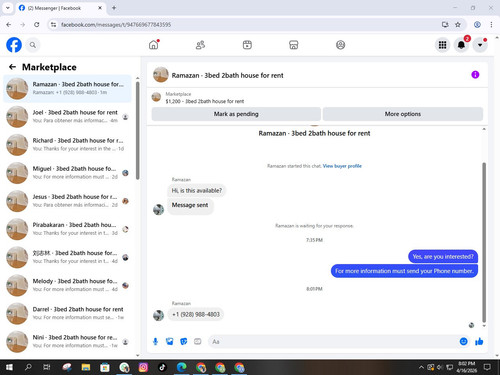Open Melody conversation in list
Screen dimensions: 500x375
(67, 285)
